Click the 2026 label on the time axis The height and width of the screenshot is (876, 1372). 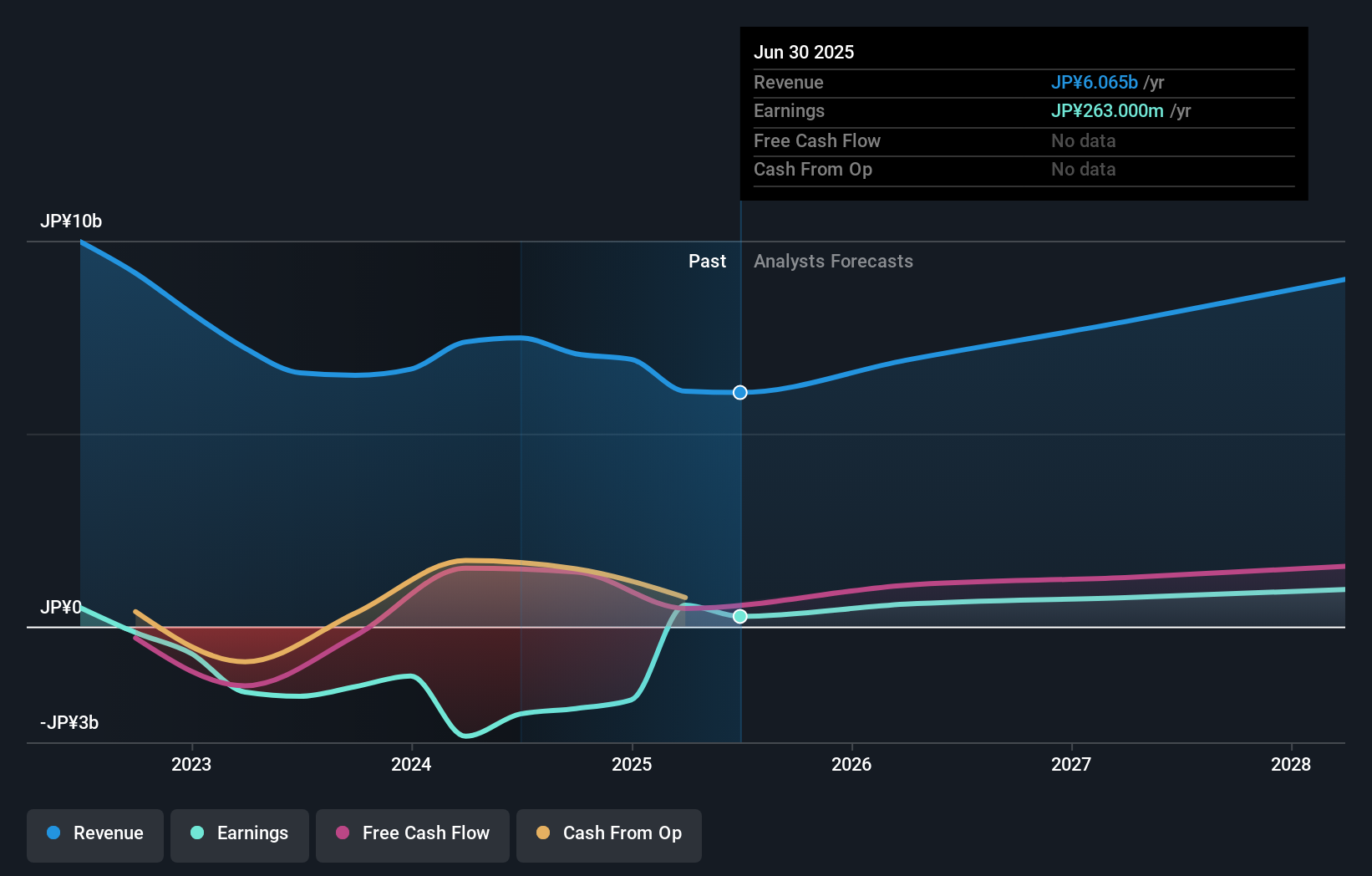851,764
